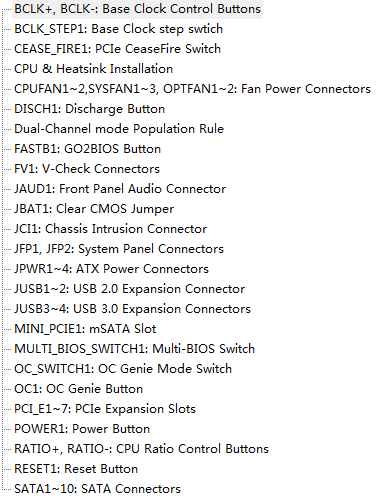The height and width of the screenshot is (504, 383).
Task: Open BCLK_STEP1: Base Clock step swtich topic
Action: [118, 29]
